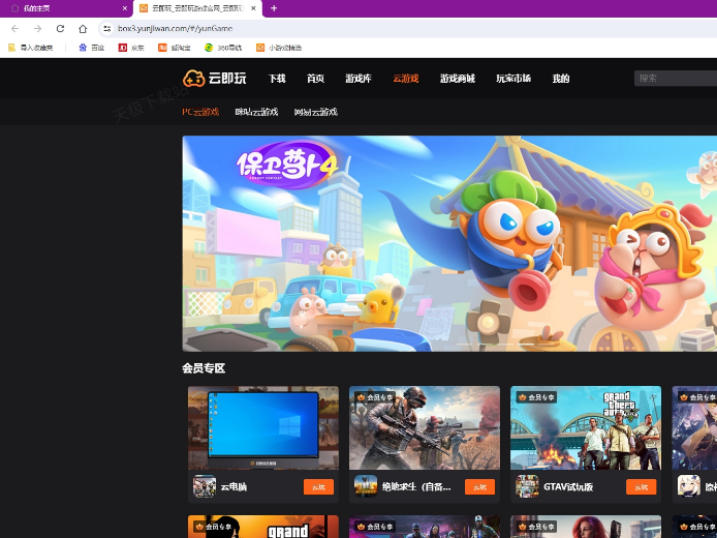
Task: Open the second-row grand cover thumbnail
Action: [x=263, y=527]
